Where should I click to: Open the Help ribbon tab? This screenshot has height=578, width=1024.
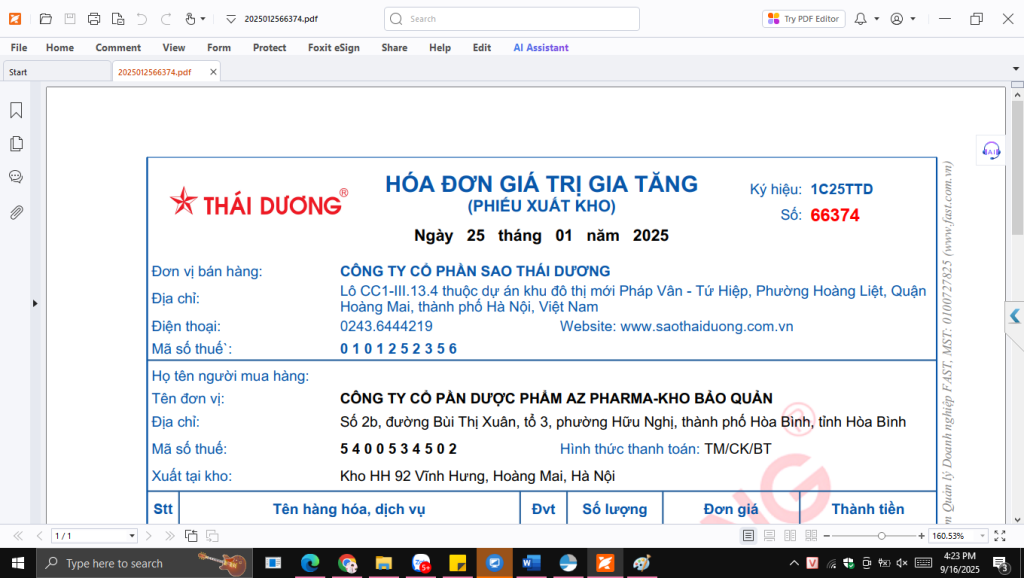coord(440,48)
